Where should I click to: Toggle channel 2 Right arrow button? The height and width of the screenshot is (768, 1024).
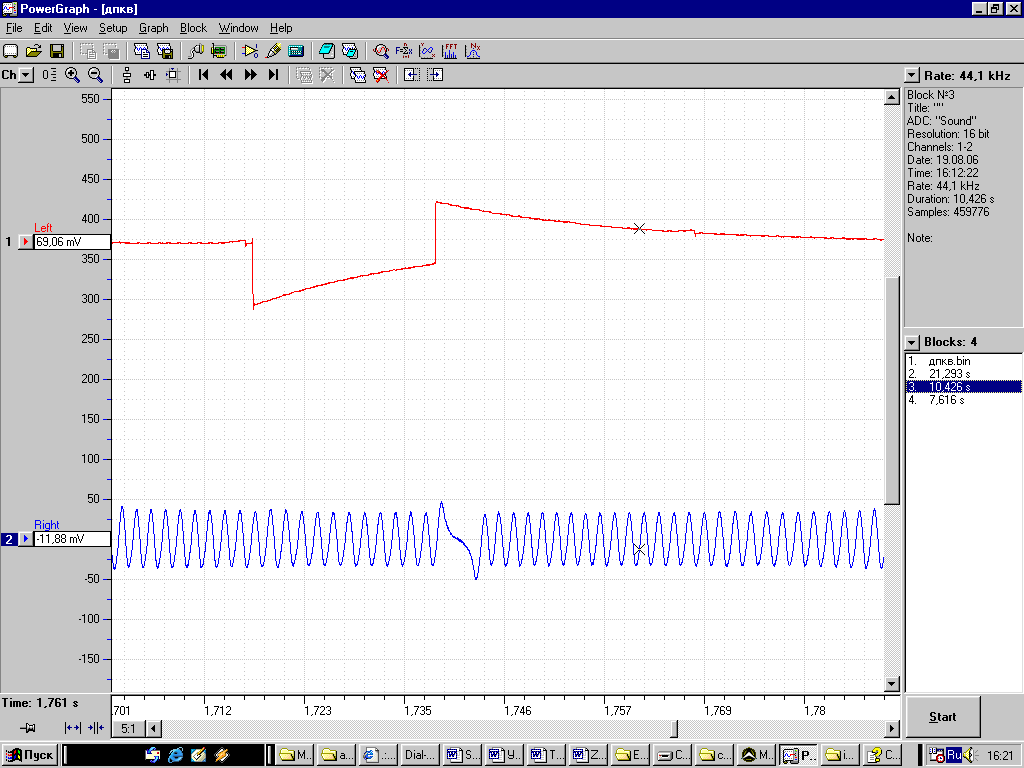pyautogui.click(x=25, y=539)
